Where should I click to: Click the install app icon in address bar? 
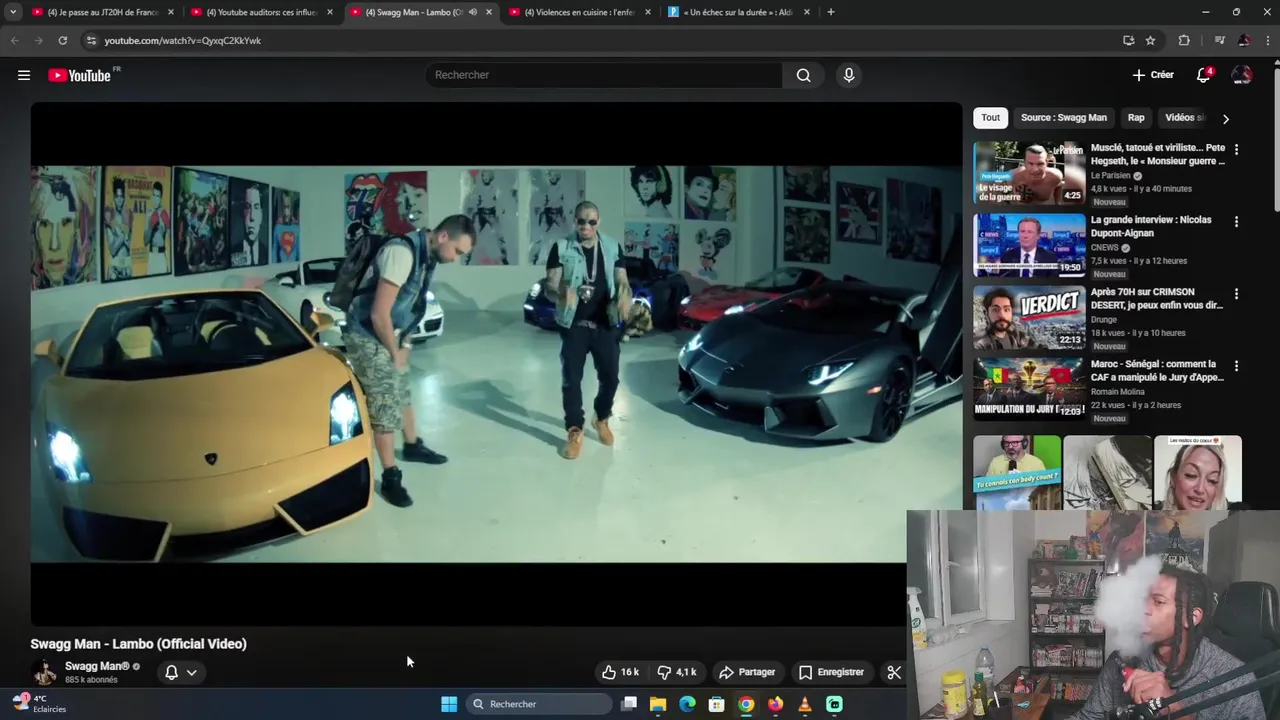(1128, 40)
